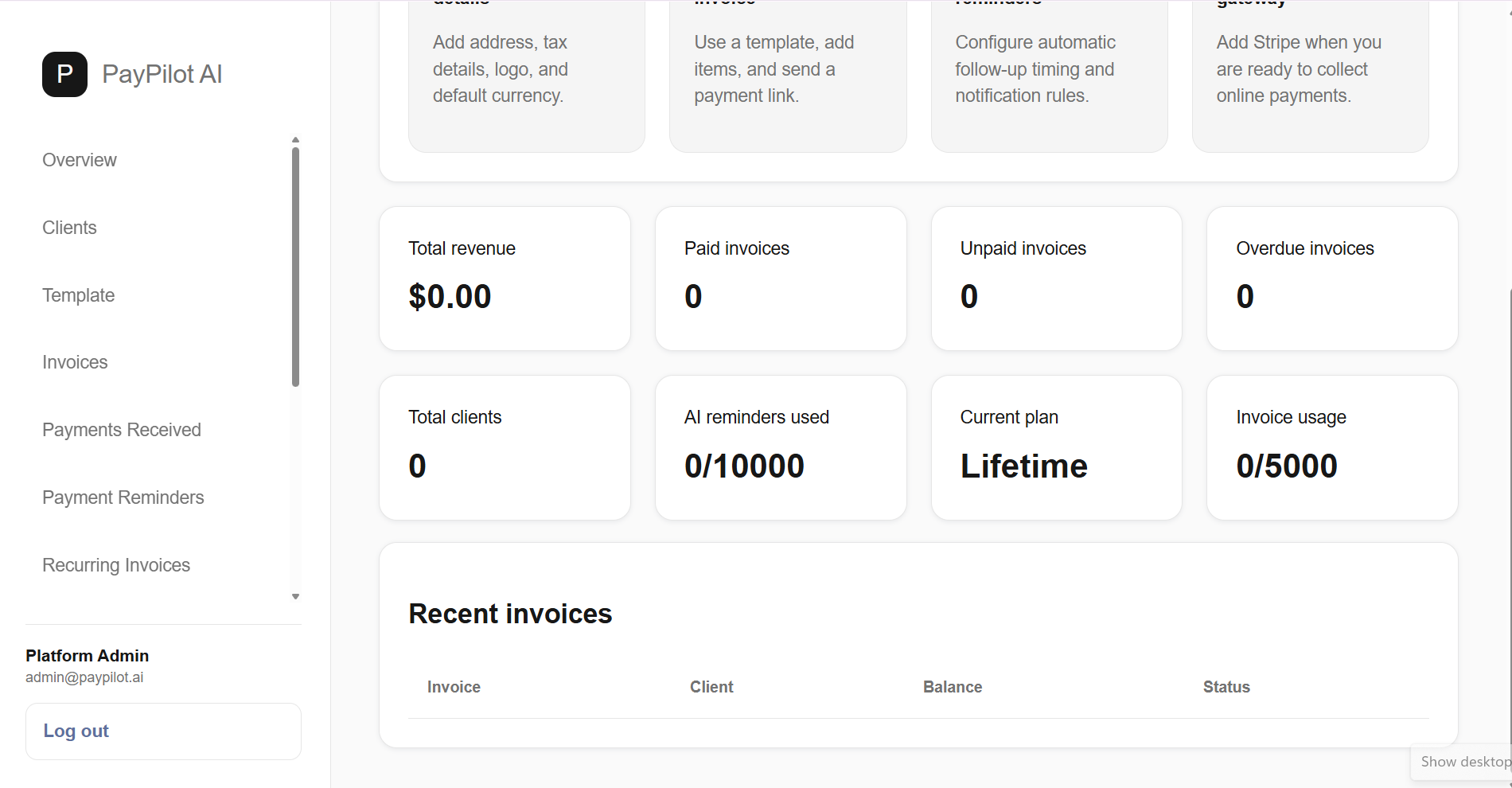
Task: Open Payments Received page
Action: 122,430
